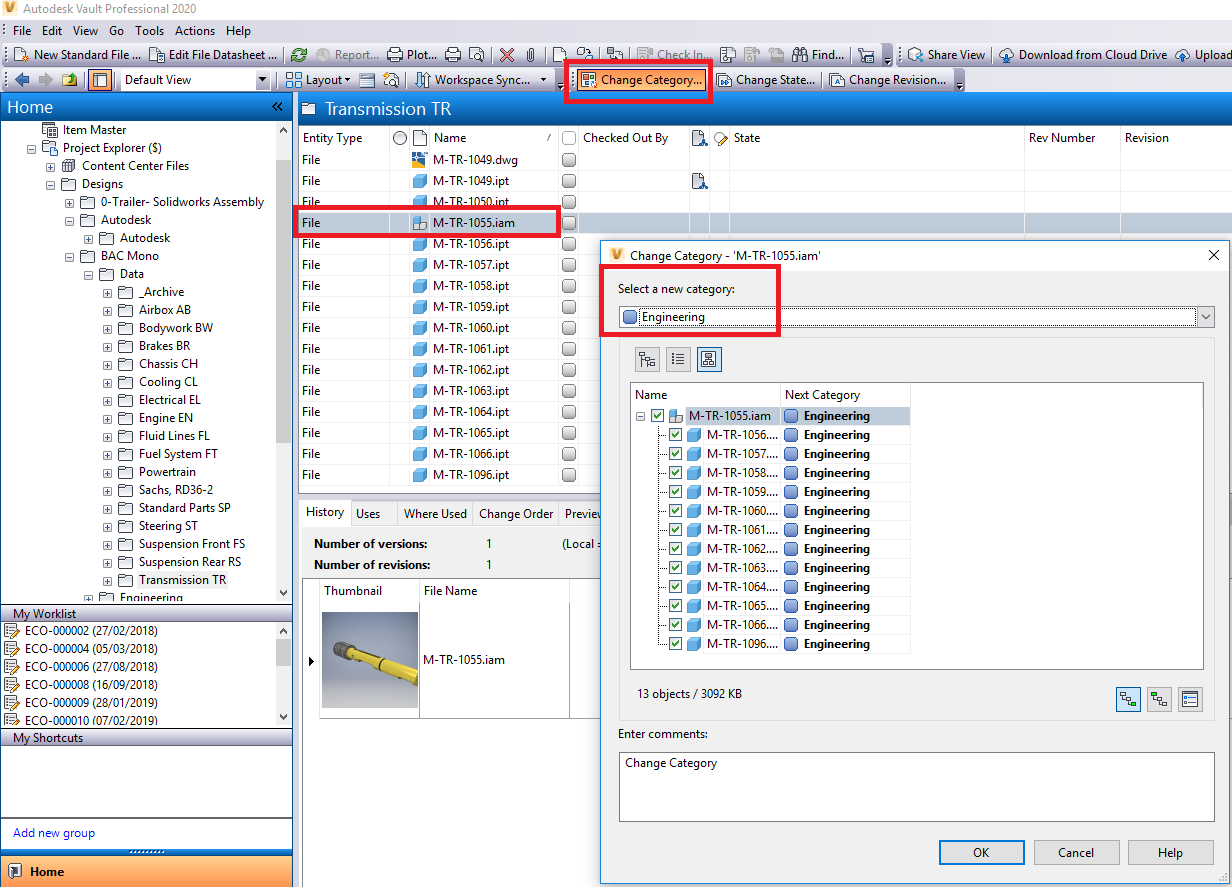The width and height of the screenshot is (1232, 887).
Task: Open the Default View dropdown
Action: point(263,80)
